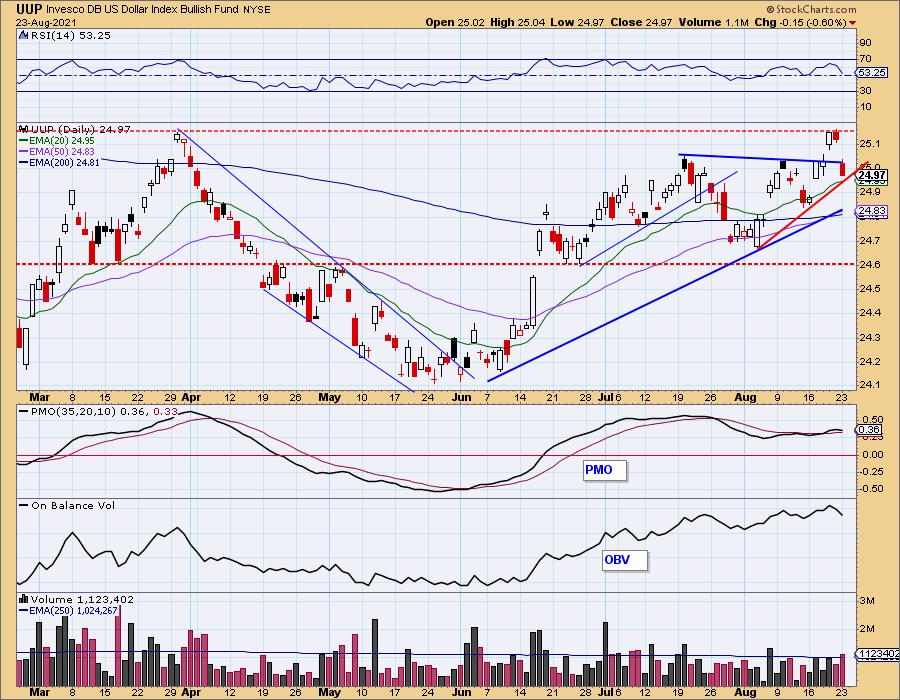The height and width of the screenshot is (700, 900).
Task: Click the EMA(20) 24.95 legend text
Action: (x=62, y=141)
